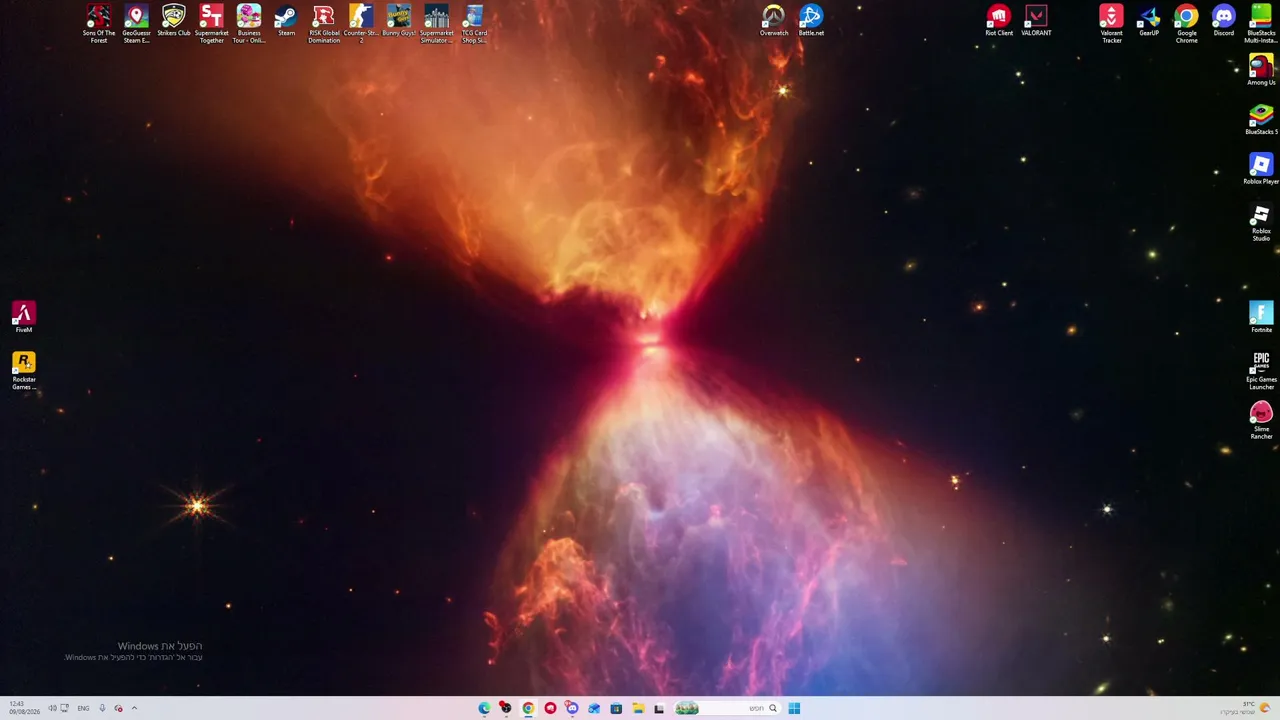Open Microsoft Store from the taskbar
The width and height of the screenshot is (1280, 720).
click(x=616, y=708)
